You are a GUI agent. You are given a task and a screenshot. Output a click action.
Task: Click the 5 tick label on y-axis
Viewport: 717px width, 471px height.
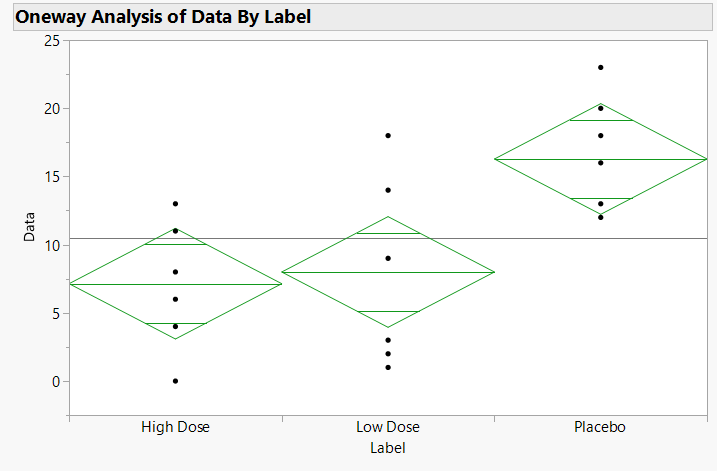pos(56,313)
